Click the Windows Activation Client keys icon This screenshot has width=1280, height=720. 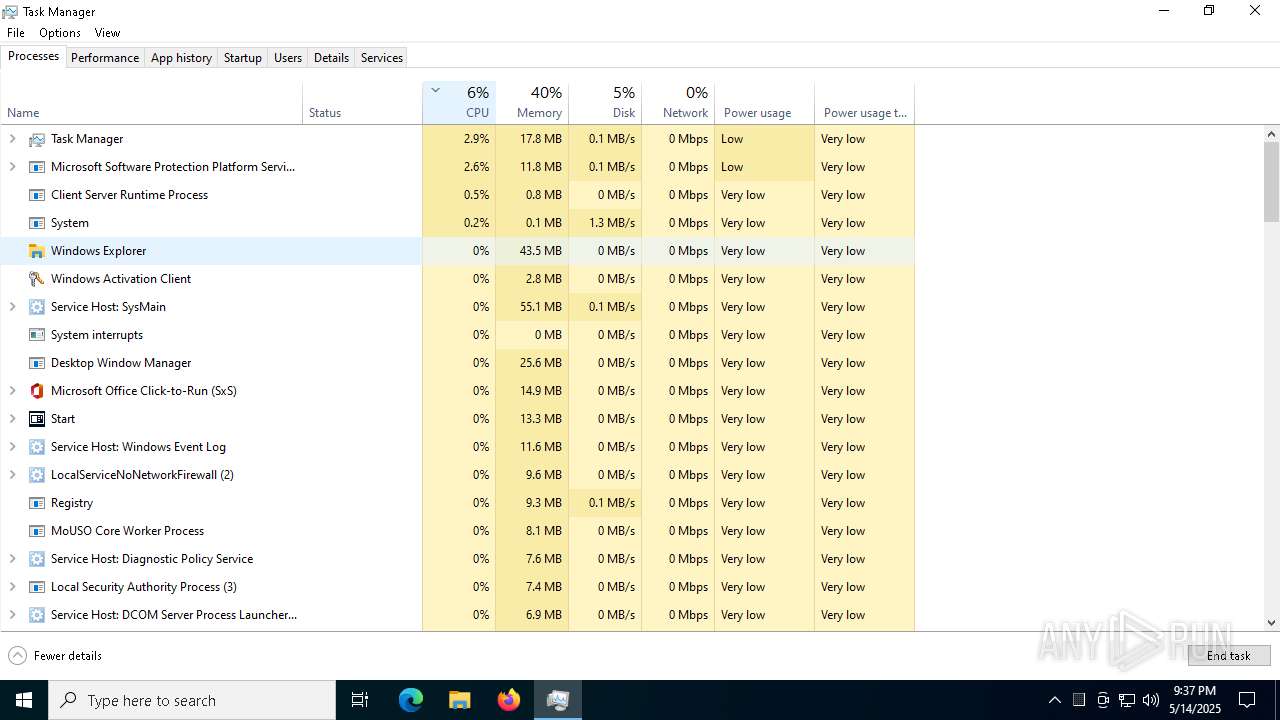point(37,279)
